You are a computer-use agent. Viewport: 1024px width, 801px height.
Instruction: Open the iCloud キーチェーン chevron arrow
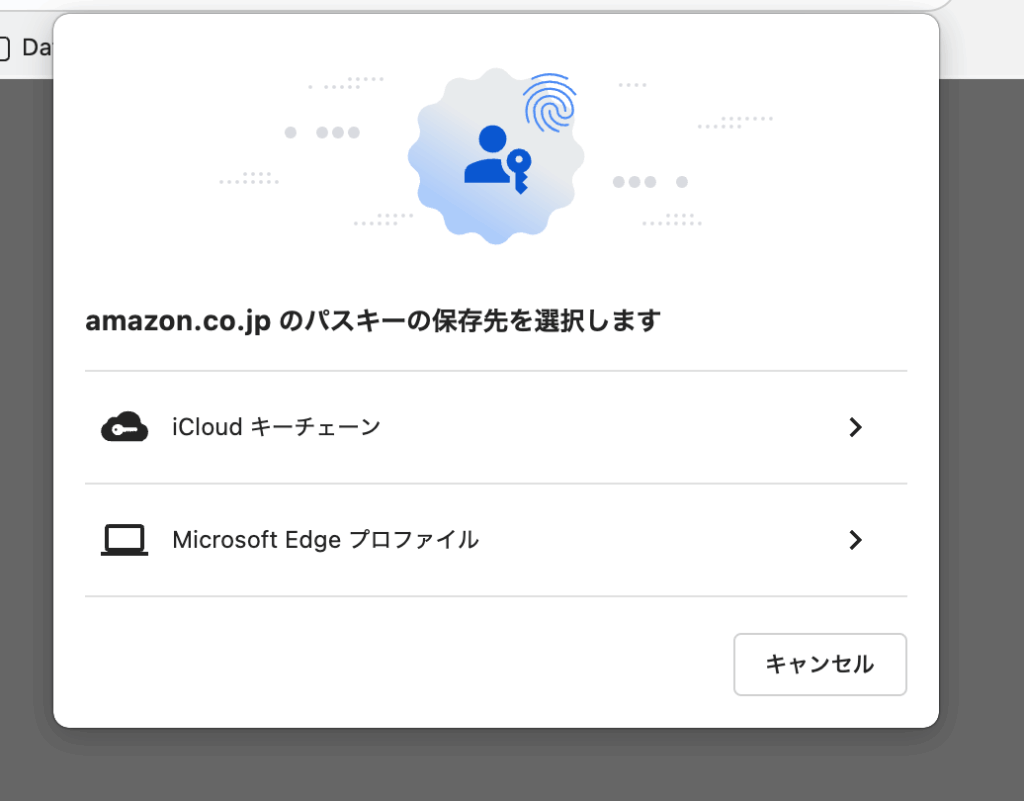(x=855, y=428)
